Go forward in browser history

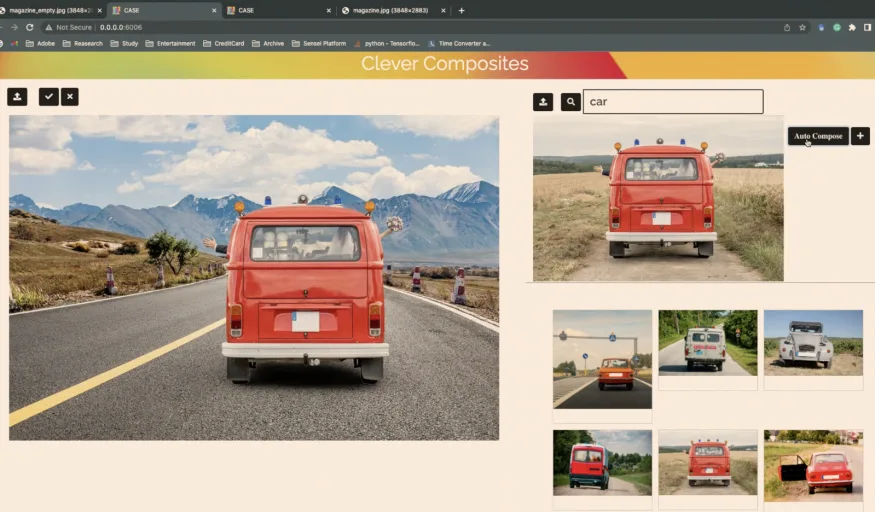14,27
